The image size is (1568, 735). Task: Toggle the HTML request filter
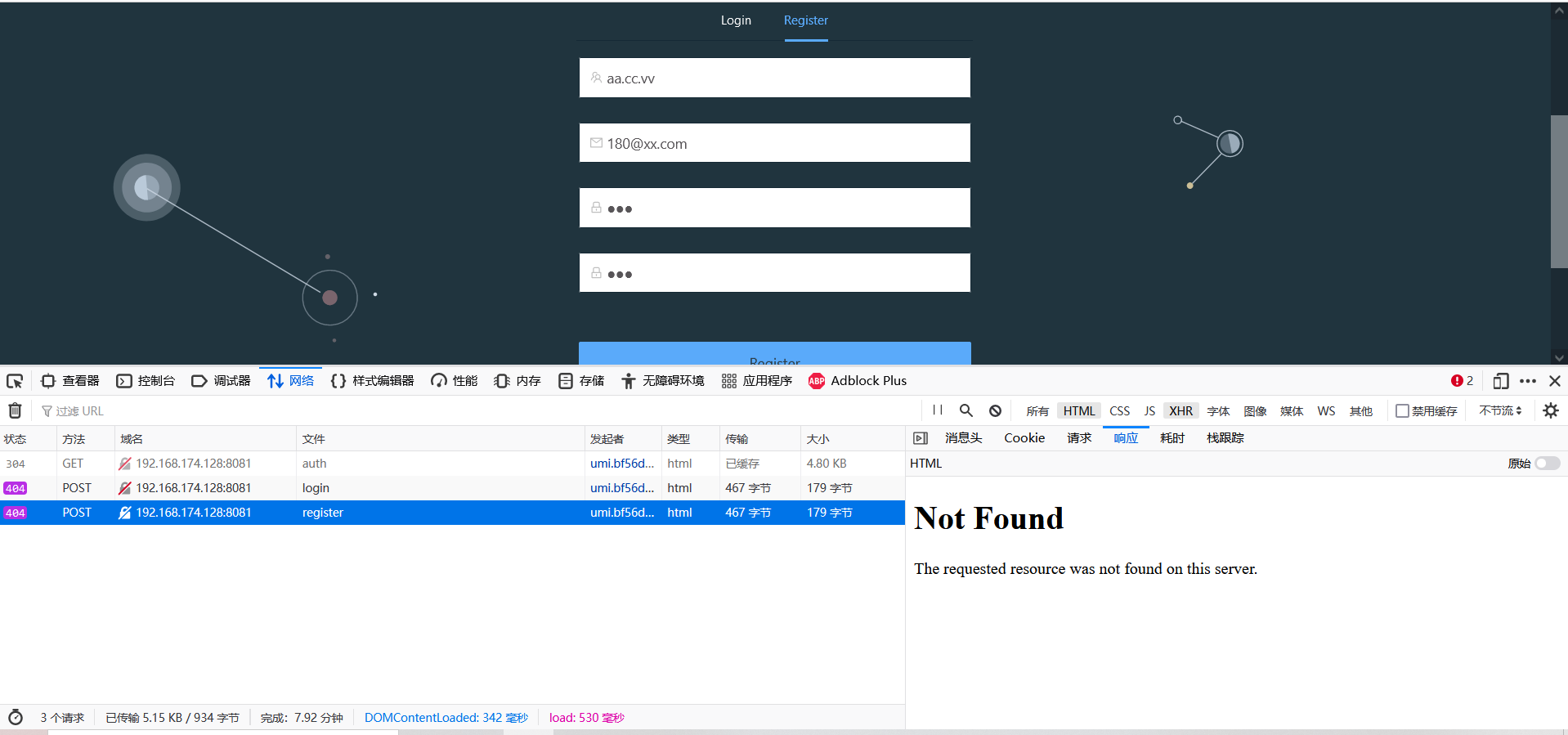pos(1079,411)
